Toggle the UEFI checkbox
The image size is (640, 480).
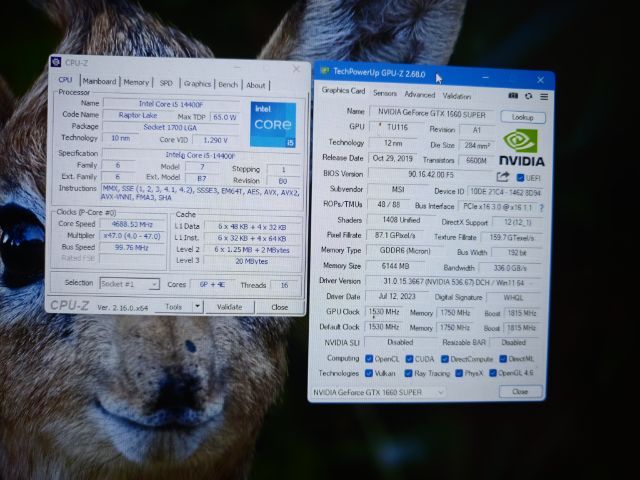click(x=520, y=177)
